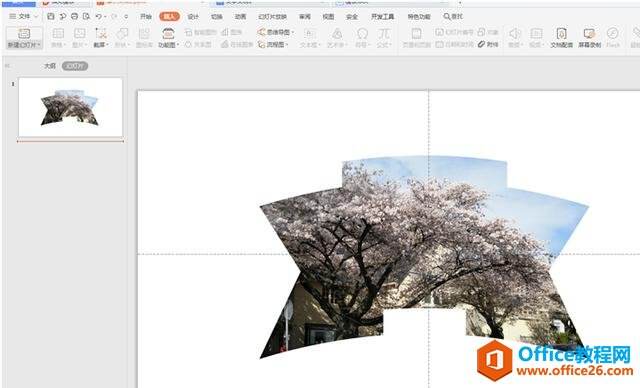The height and width of the screenshot is (388, 640).
Task: Click the Redo arrow icon
Action: point(114,16)
